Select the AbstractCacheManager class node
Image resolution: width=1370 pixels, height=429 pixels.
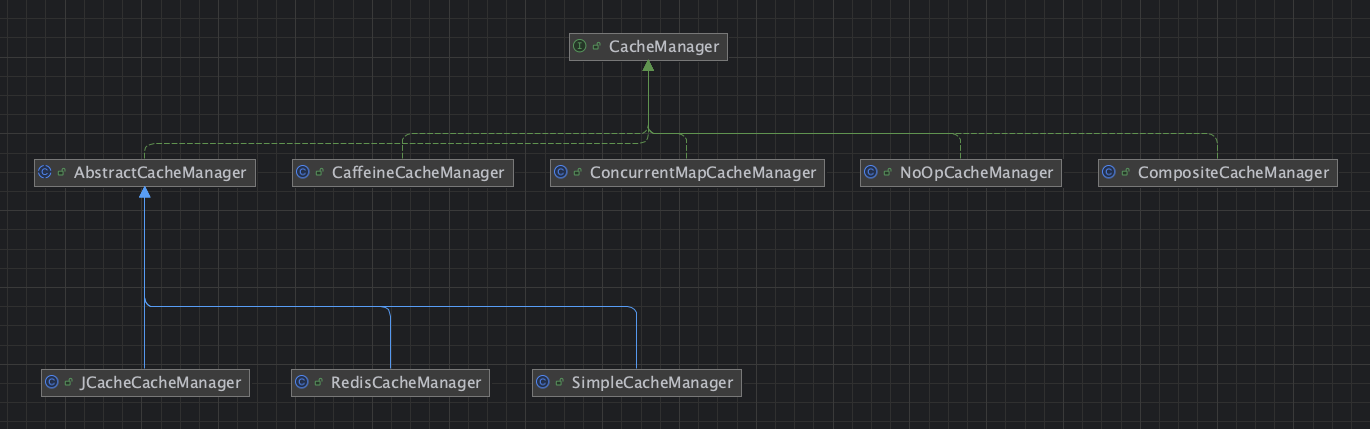point(144,173)
